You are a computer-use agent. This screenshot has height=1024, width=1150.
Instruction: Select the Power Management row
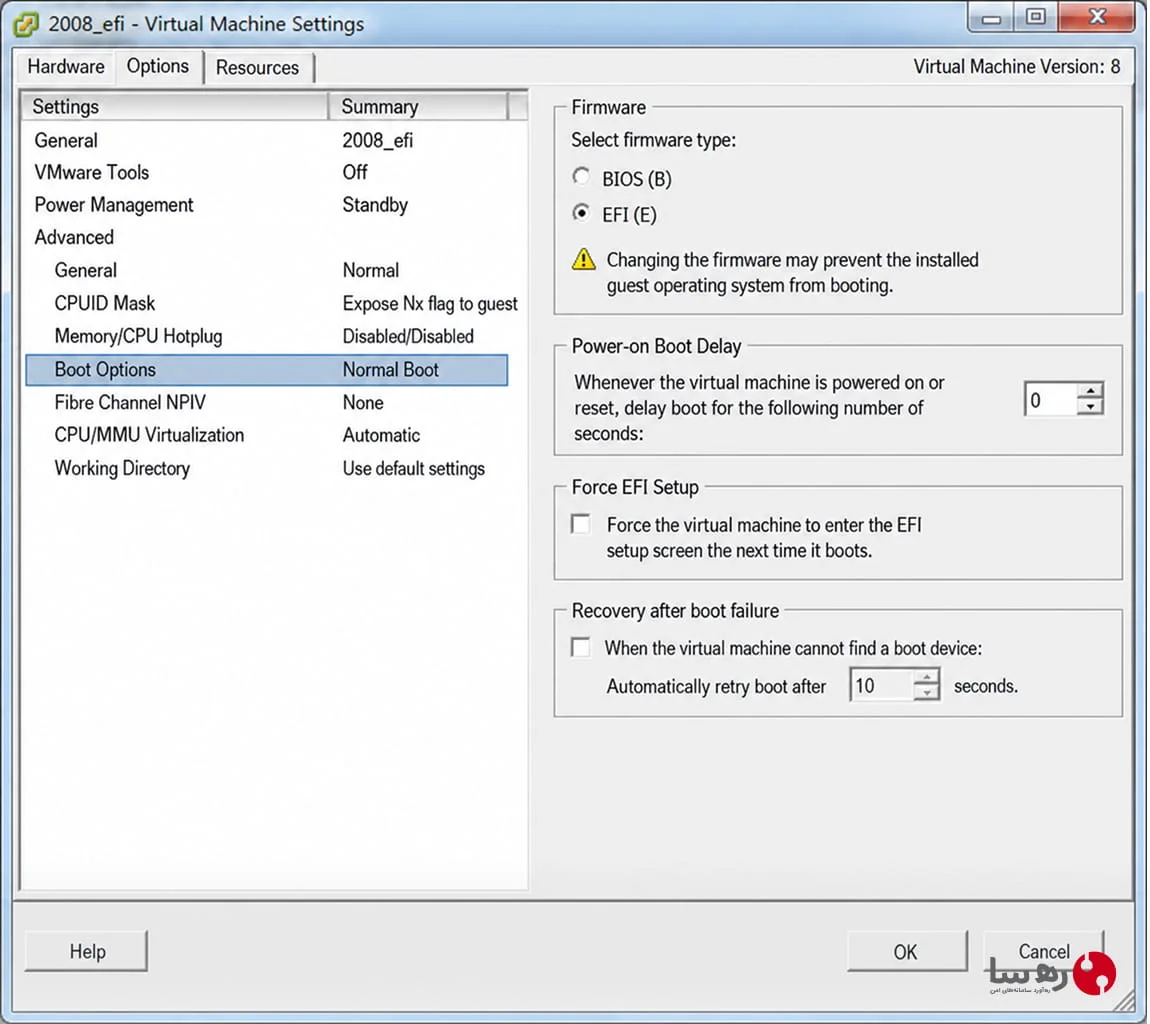pos(266,205)
